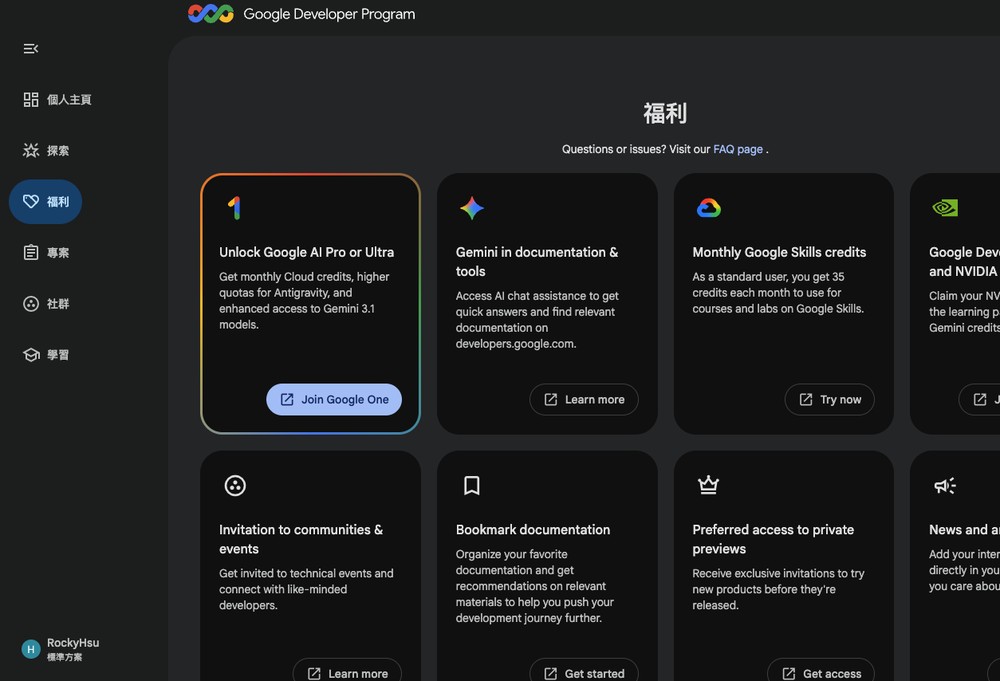Click the Google Cloud icon on Skills card
Image resolution: width=1000 pixels, height=681 pixels.
click(x=709, y=208)
